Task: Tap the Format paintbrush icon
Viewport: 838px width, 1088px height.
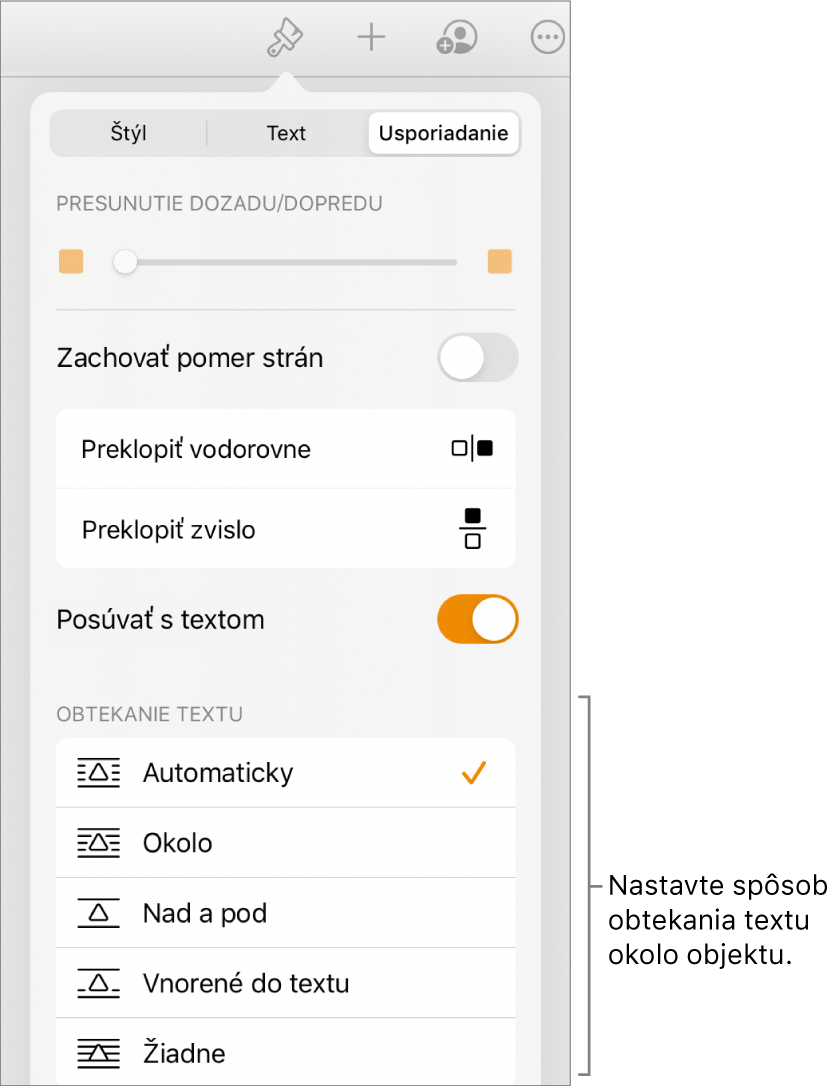Action: (285, 39)
